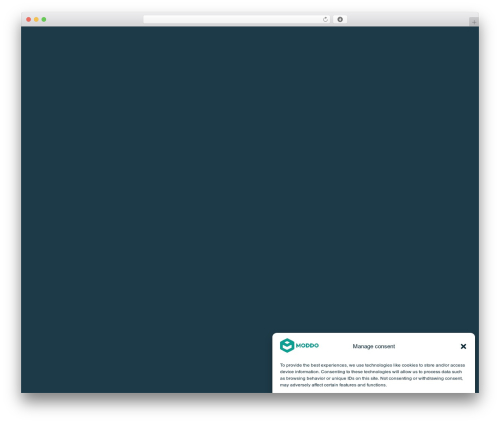Click the "Manage consent" heading text
The image size is (500, 423).
click(374, 346)
